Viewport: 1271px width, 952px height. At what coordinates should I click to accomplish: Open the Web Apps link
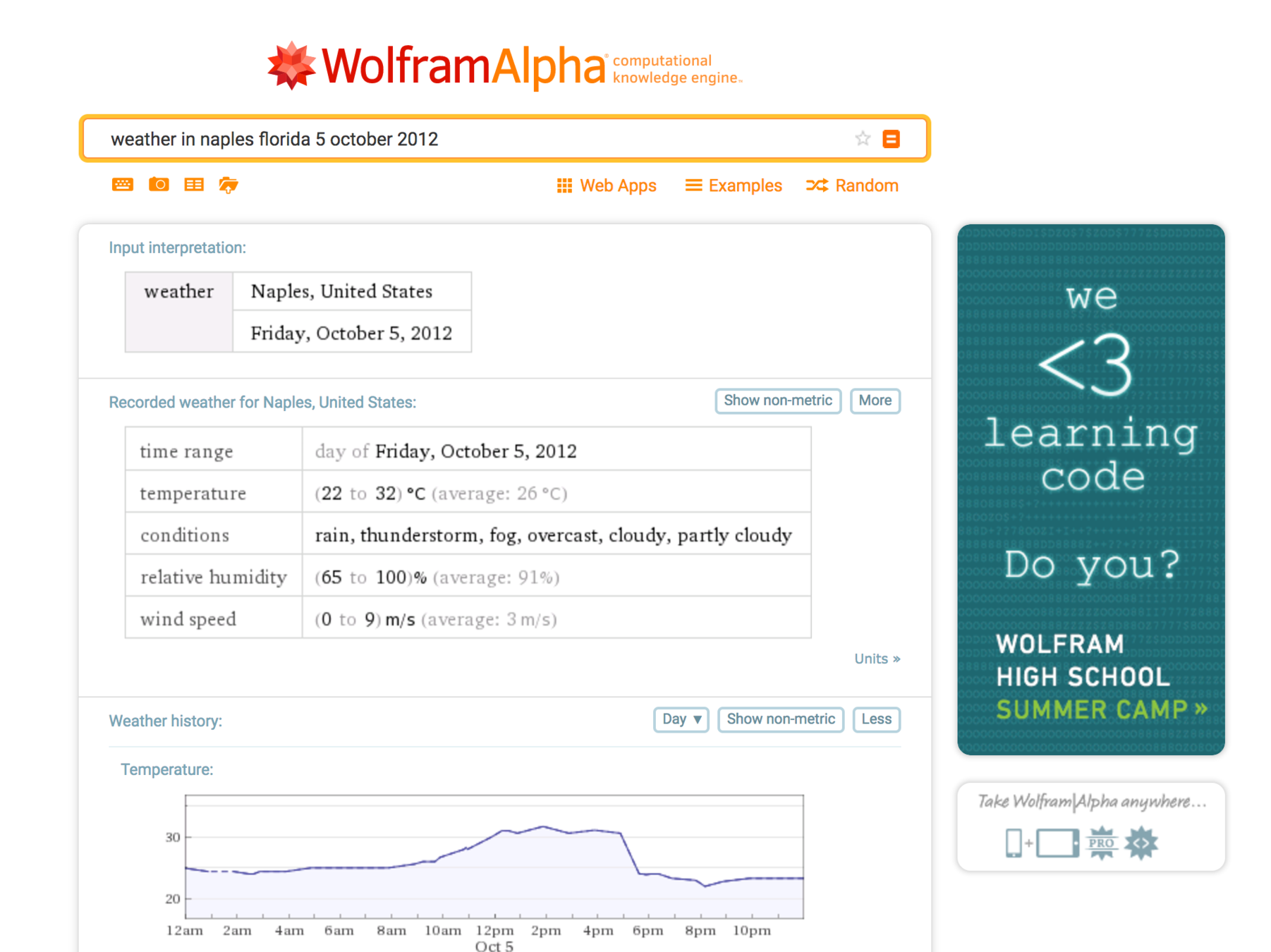click(x=618, y=185)
